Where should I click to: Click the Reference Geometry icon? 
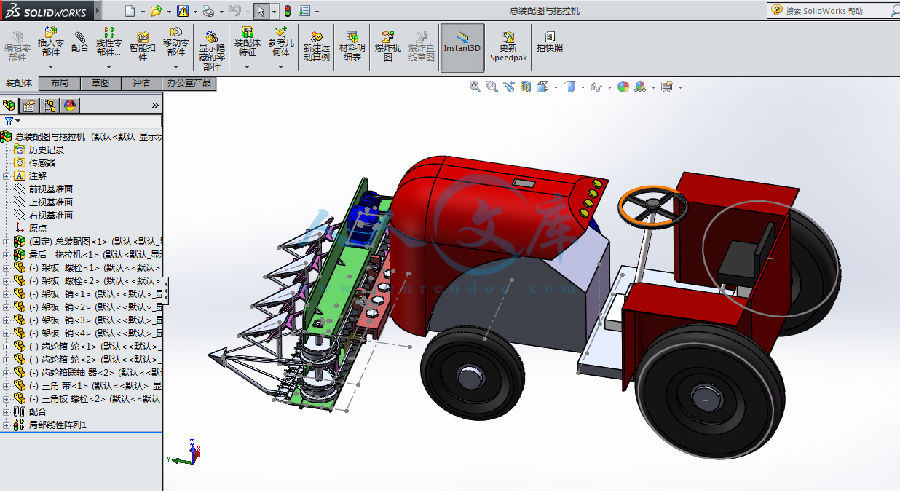click(x=281, y=32)
